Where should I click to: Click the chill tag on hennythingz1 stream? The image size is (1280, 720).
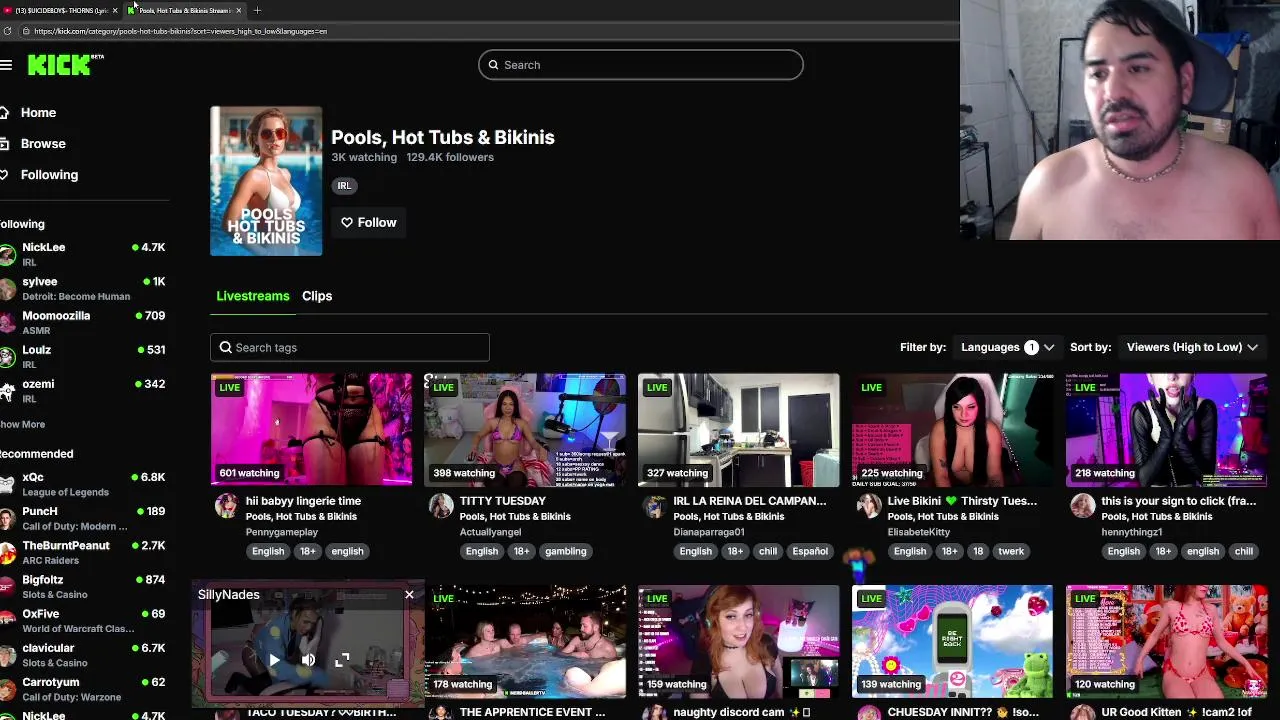(x=1244, y=551)
